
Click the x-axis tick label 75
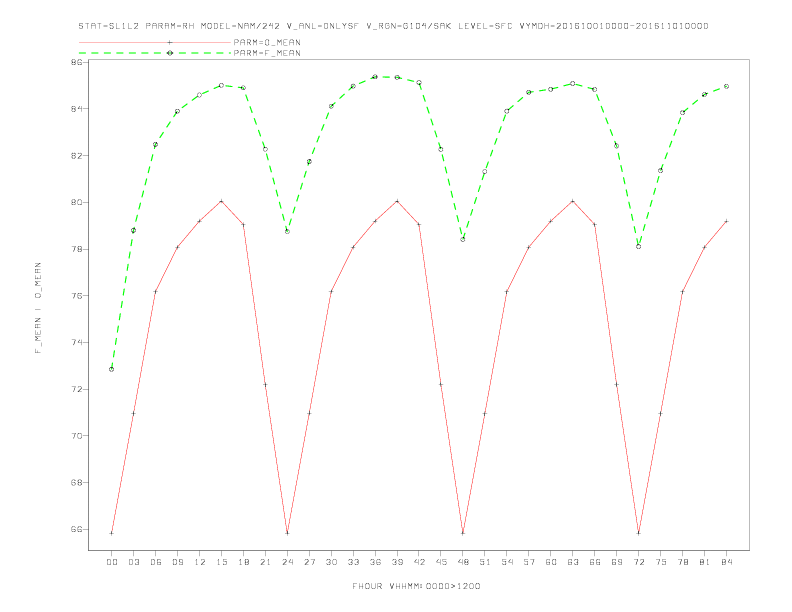tap(660, 562)
